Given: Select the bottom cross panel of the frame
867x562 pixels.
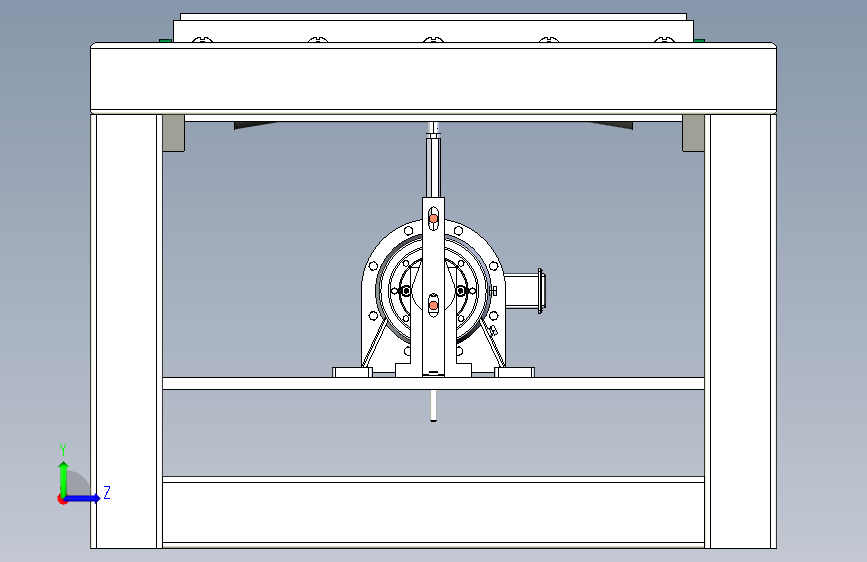Looking at the screenshot, I should point(434,512).
